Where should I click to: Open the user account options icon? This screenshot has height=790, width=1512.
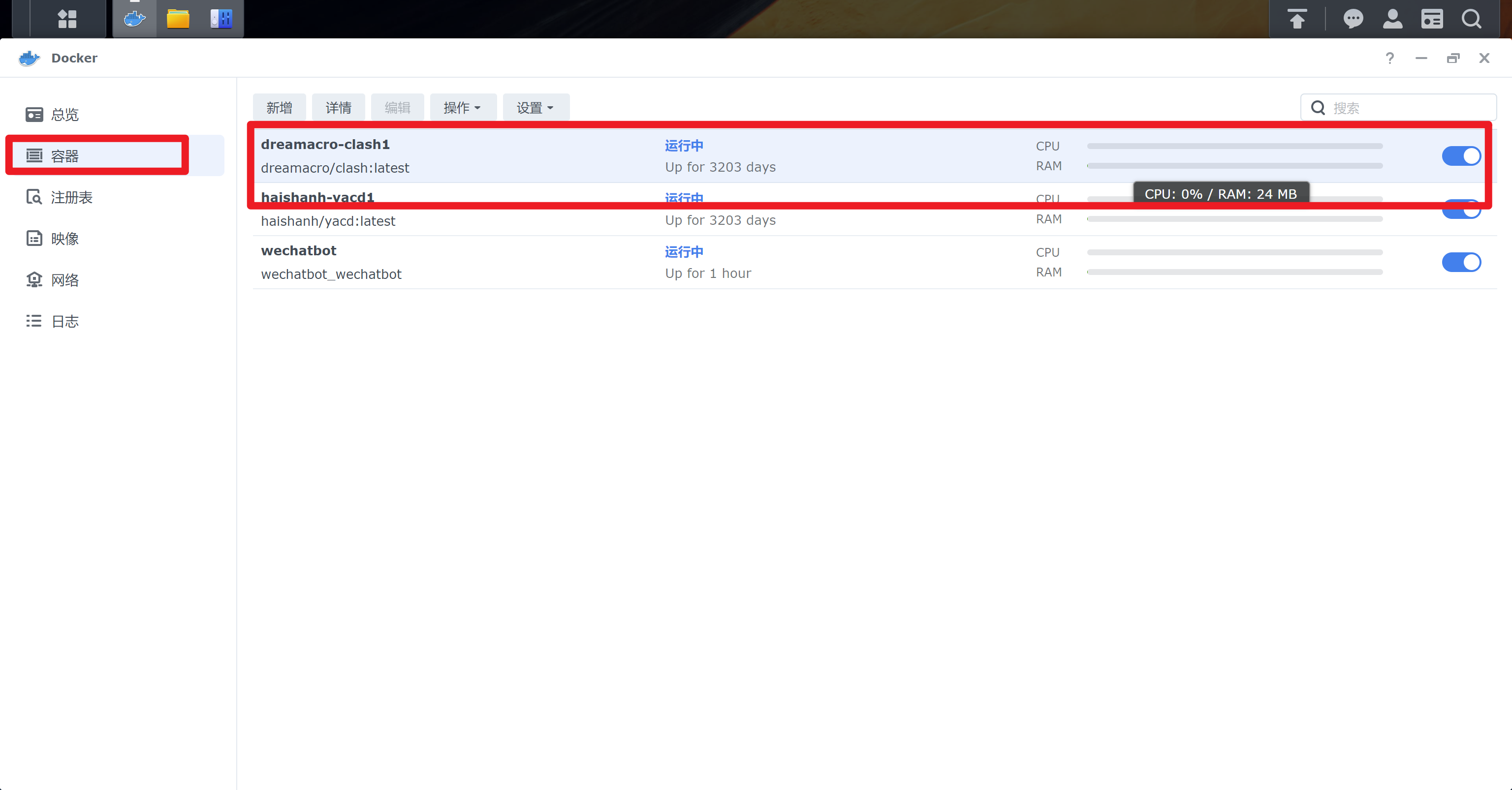click(1392, 19)
